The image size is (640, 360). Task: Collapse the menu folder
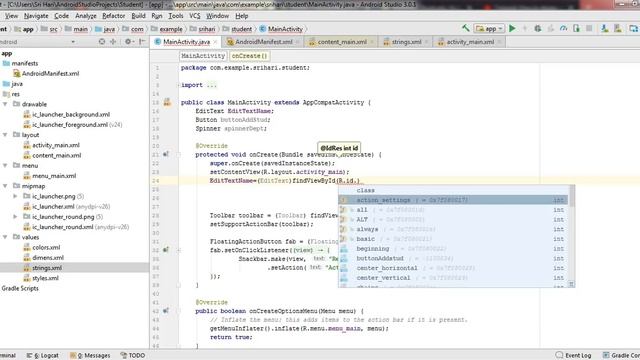5,165
